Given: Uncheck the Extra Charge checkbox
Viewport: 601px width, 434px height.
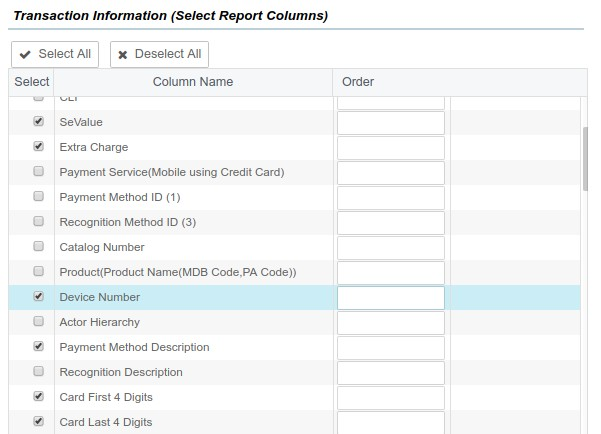Looking at the screenshot, I should (x=38, y=146).
